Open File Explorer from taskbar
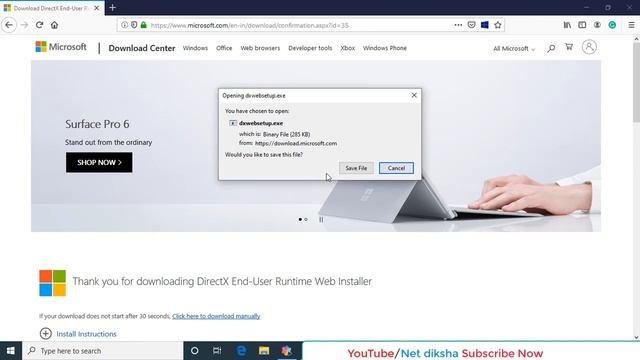Viewport: 640px width, 360px height. [264, 351]
